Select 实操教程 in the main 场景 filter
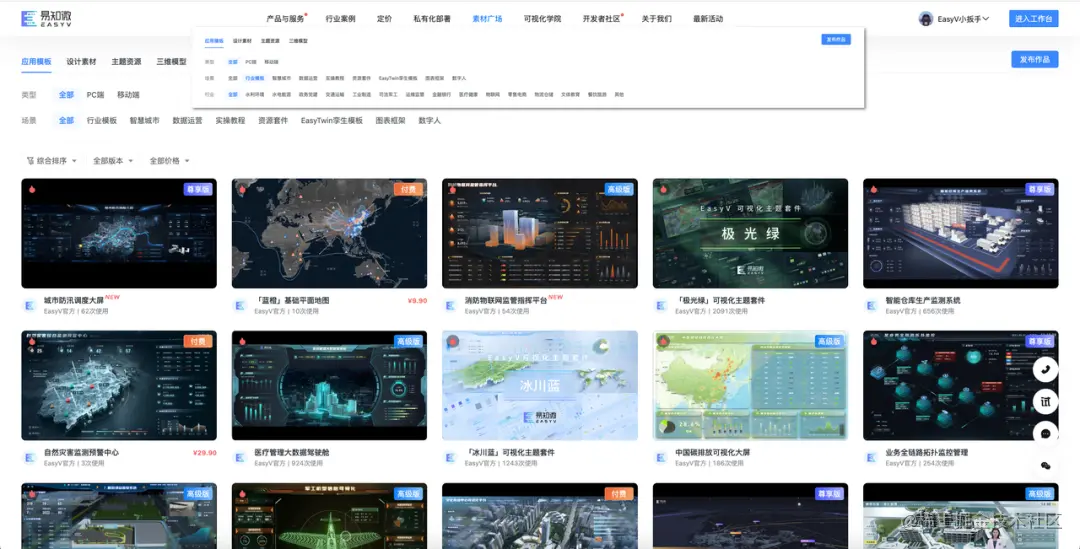 point(230,120)
